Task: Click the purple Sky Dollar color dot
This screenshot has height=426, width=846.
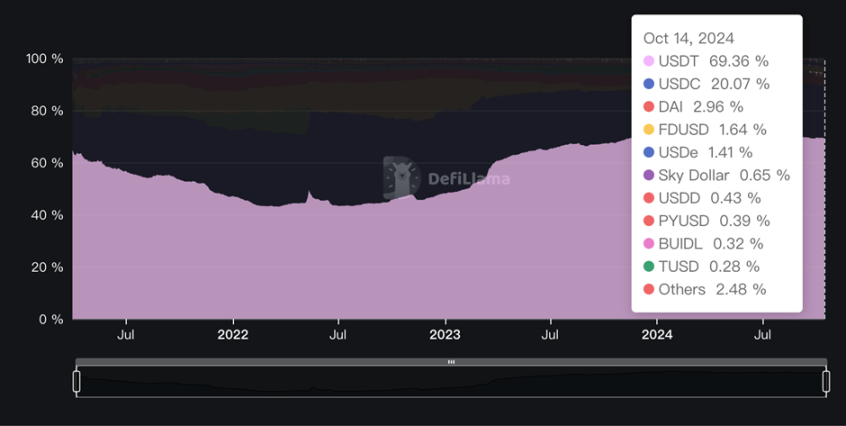Action: [x=649, y=175]
